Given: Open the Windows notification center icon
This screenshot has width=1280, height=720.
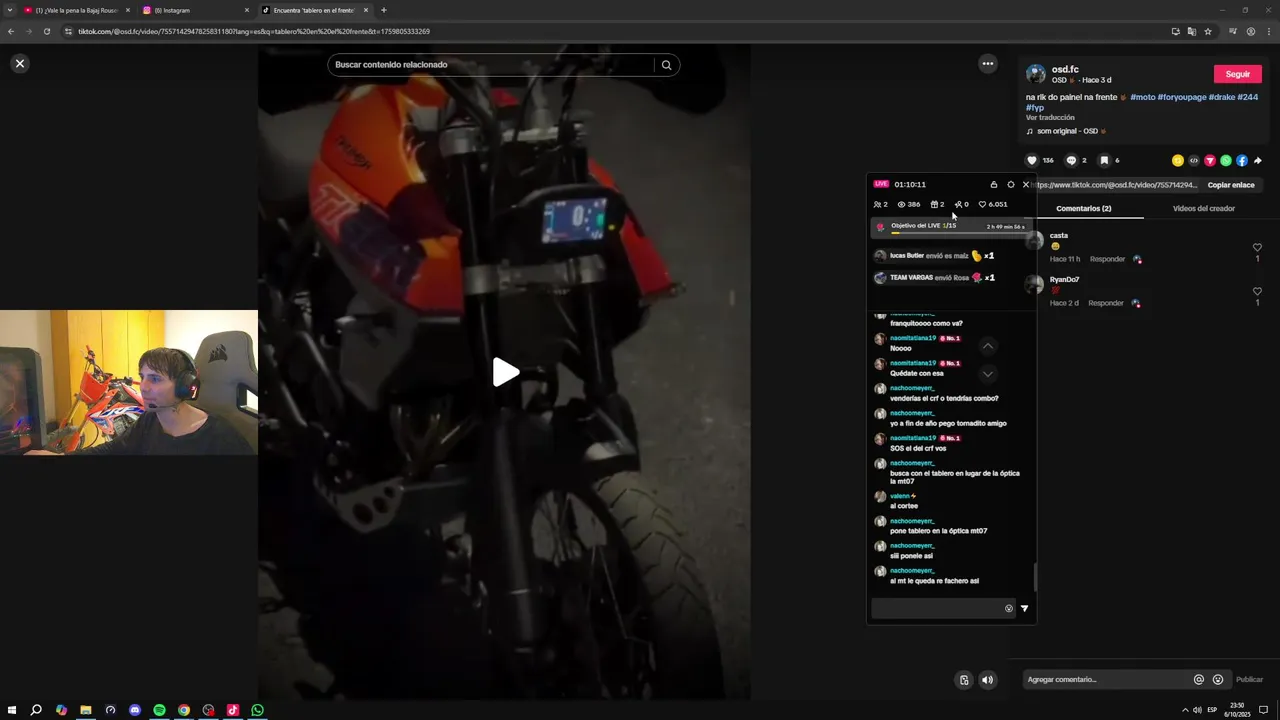Looking at the screenshot, I should tap(1263, 710).
